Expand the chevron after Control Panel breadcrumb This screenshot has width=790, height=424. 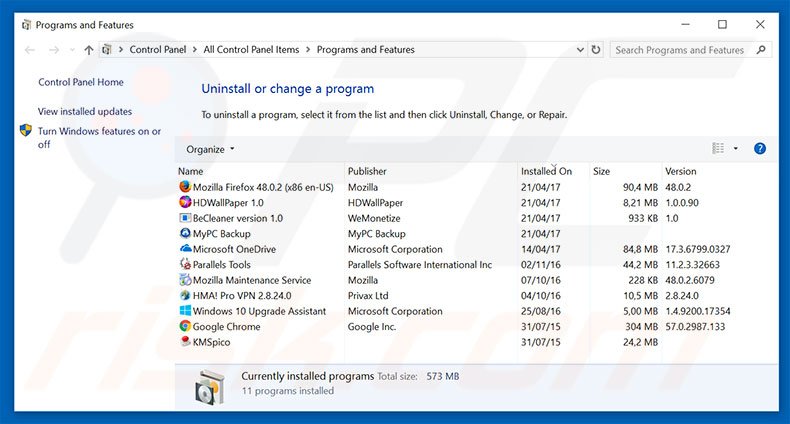coord(194,50)
